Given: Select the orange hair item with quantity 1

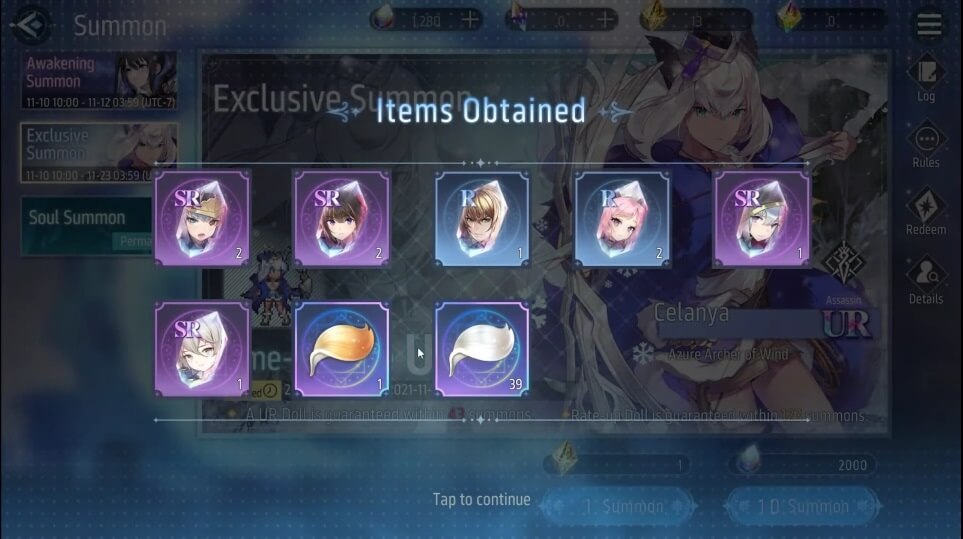Looking at the screenshot, I should coord(342,349).
